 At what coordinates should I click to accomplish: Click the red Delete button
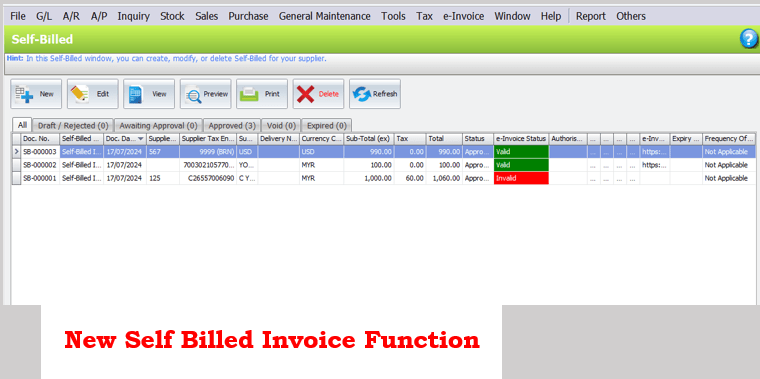click(318, 94)
